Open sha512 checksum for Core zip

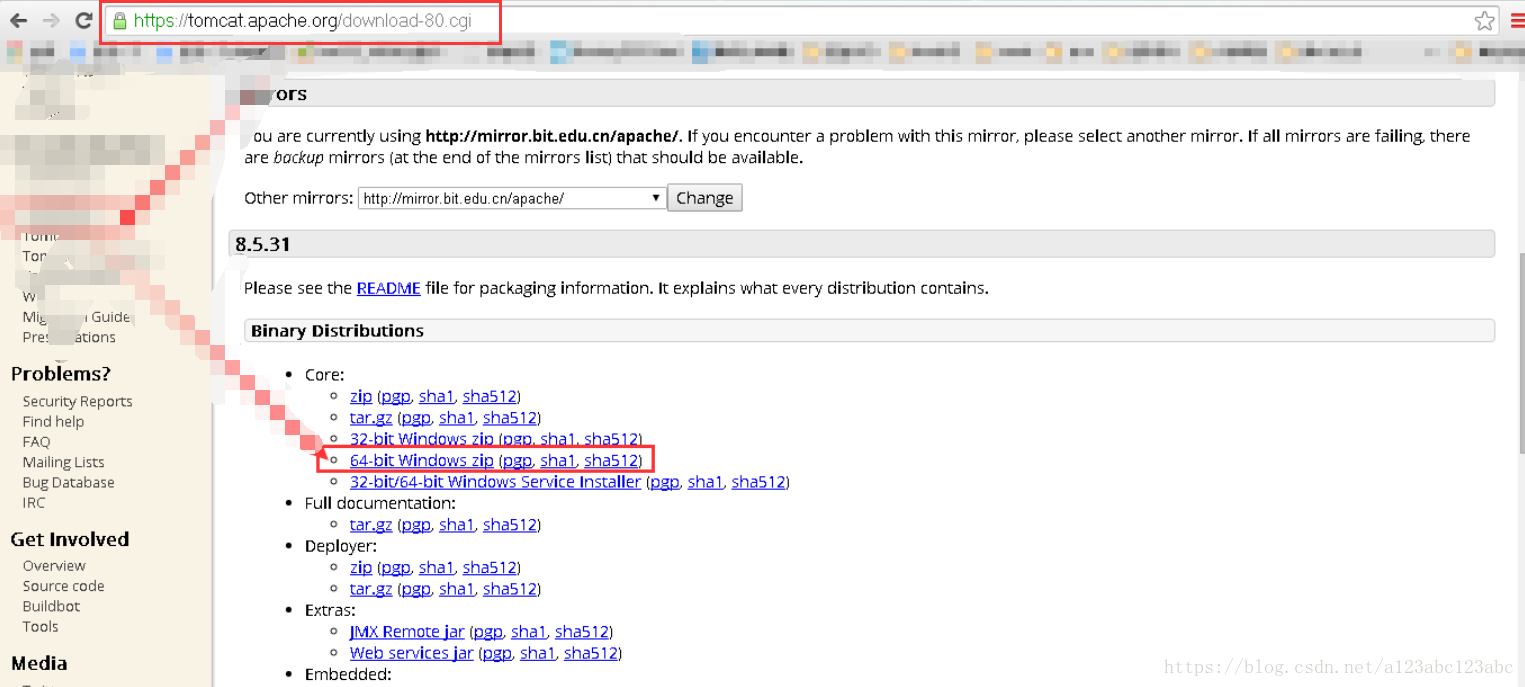point(489,396)
